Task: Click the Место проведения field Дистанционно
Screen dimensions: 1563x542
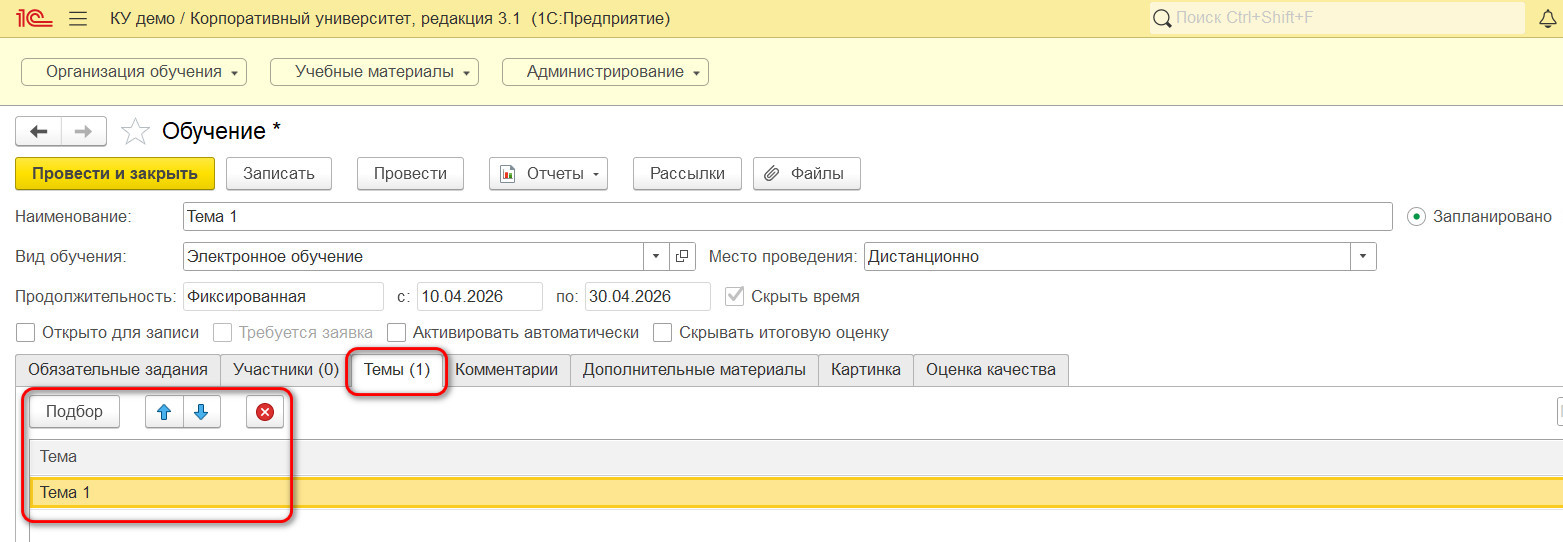Action: 1107,256
